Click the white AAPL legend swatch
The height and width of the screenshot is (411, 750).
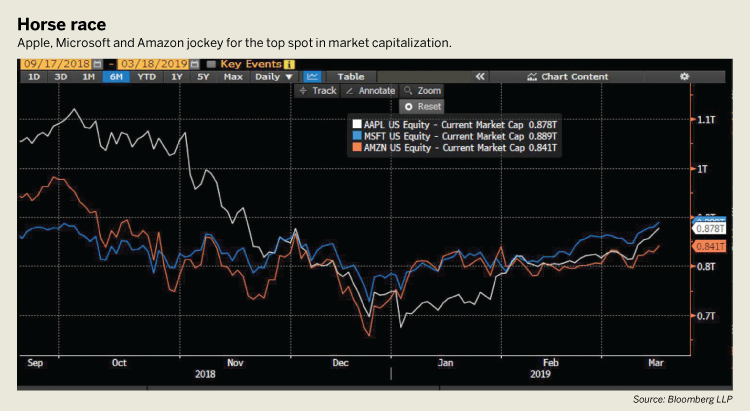click(x=357, y=124)
